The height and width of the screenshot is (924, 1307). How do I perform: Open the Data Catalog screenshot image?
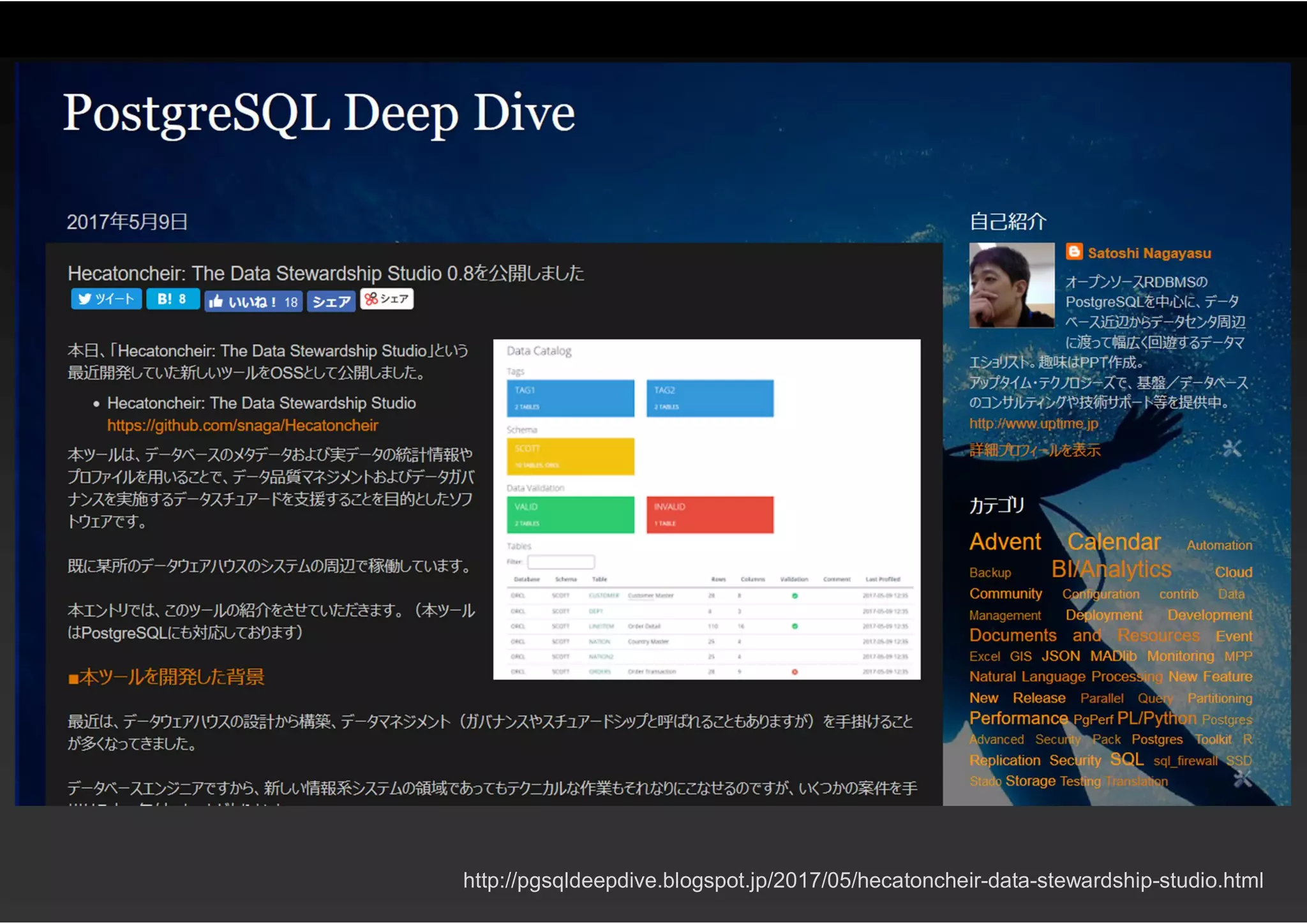tap(706, 509)
